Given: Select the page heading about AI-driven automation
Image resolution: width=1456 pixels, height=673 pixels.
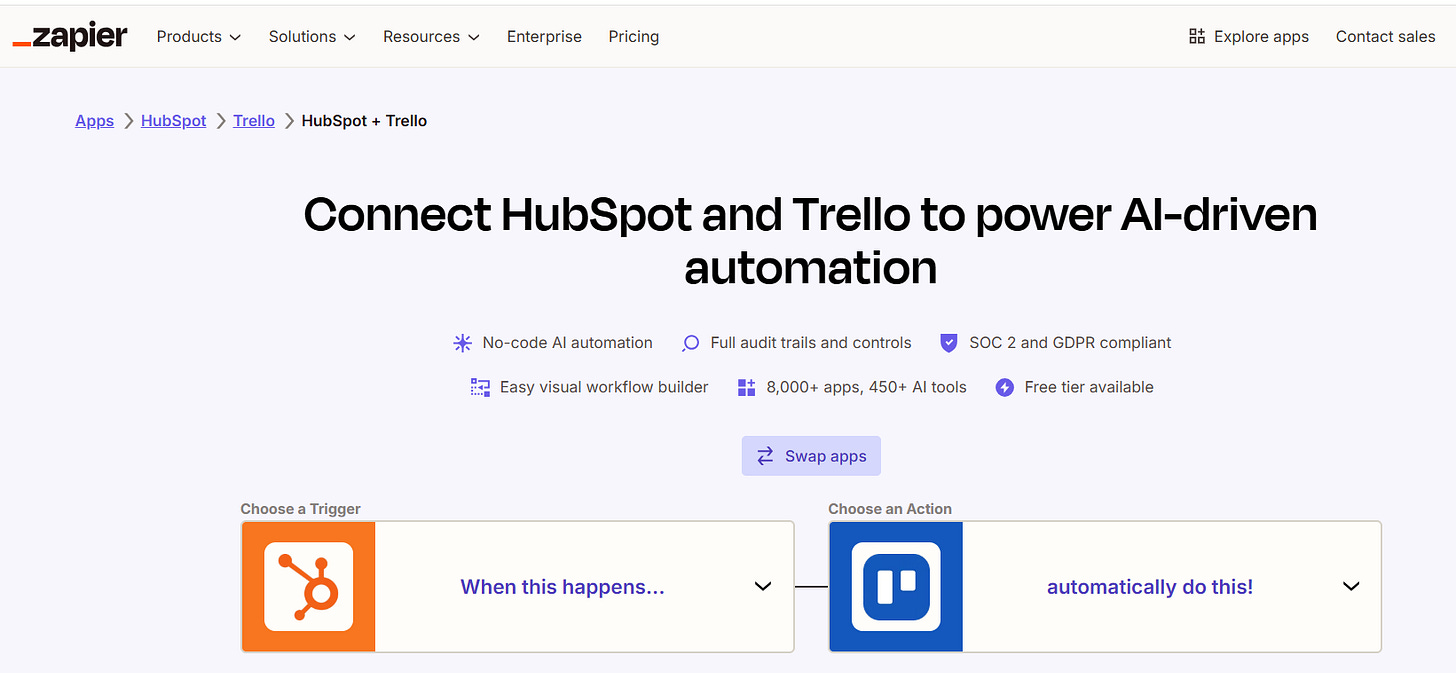Looking at the screenshot, I should [x=810, y=241].
